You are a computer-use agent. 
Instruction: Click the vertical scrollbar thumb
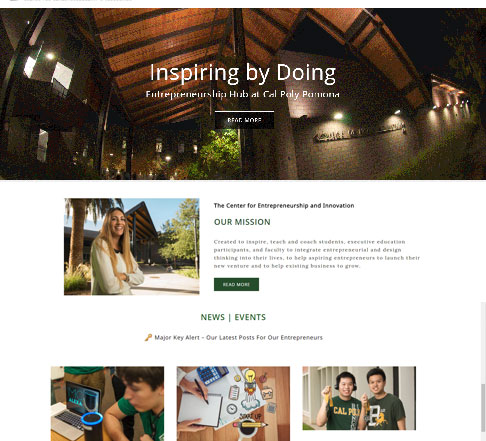pyautogui.click(x=483, y=408)
